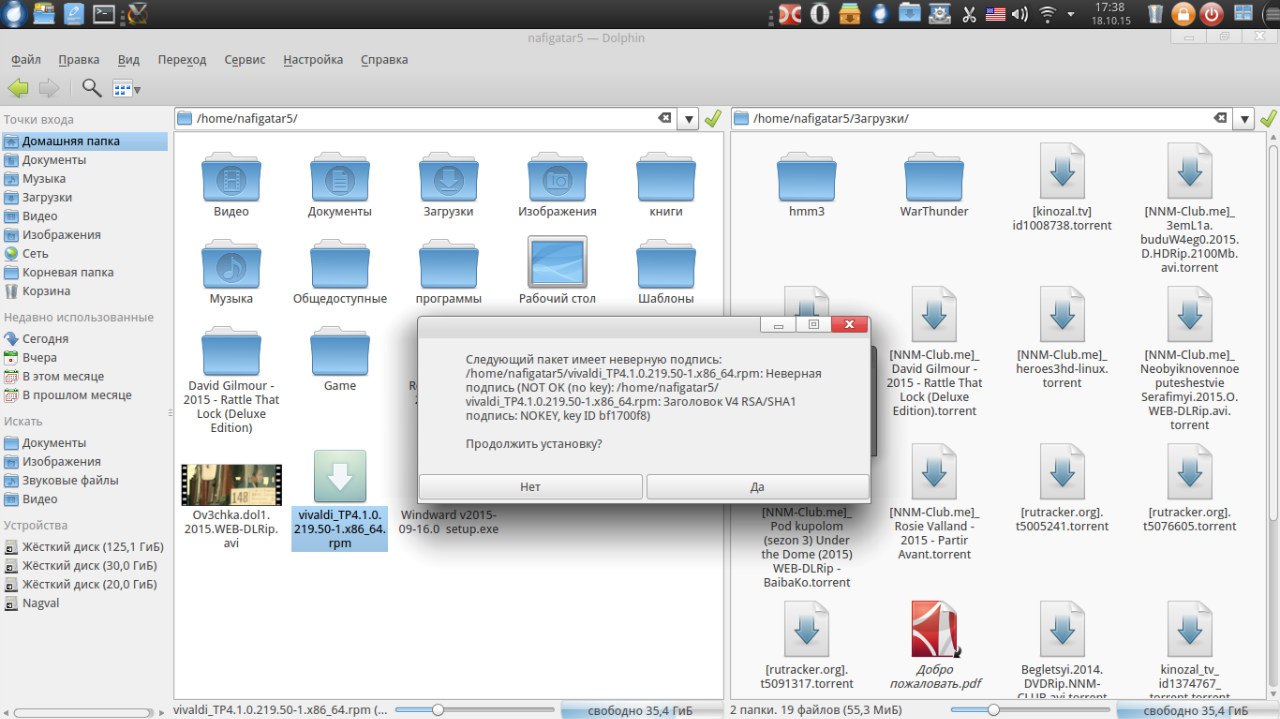The height and width of the screenshot is (719, 1280).
Task: Select the Общедоступные folder
Action: point(340,265)
